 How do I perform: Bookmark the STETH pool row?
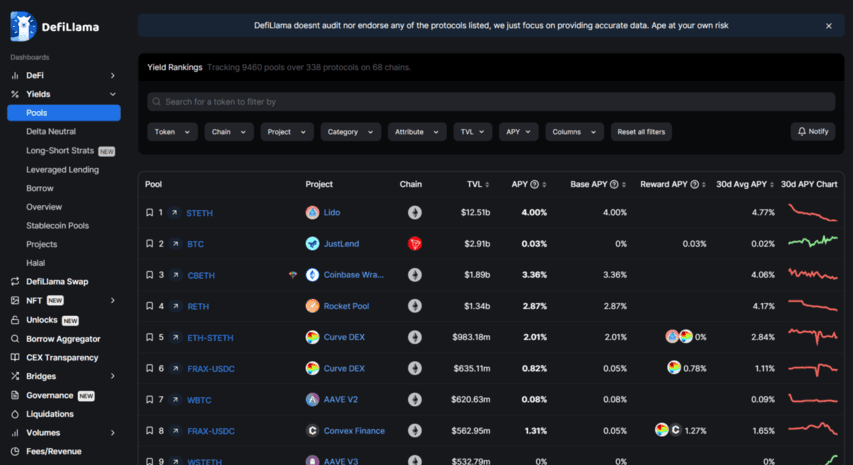click(150, 213)
